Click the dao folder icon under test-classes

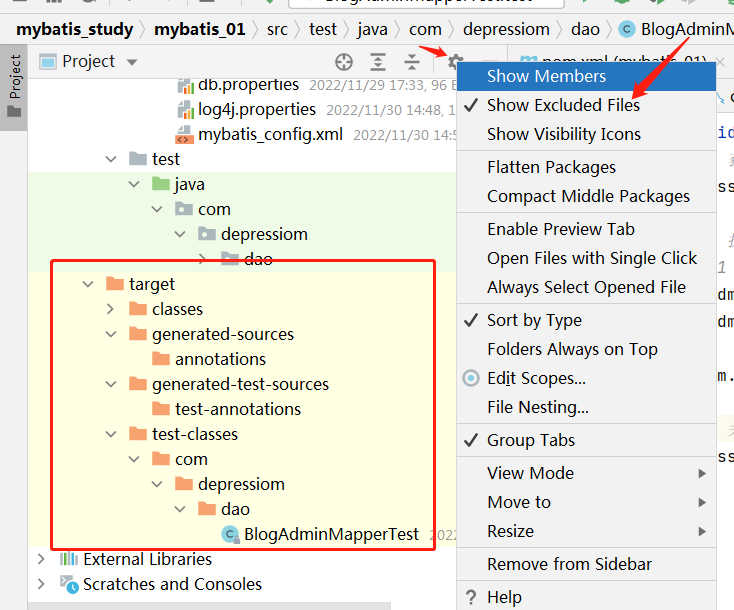click(206, 508)
